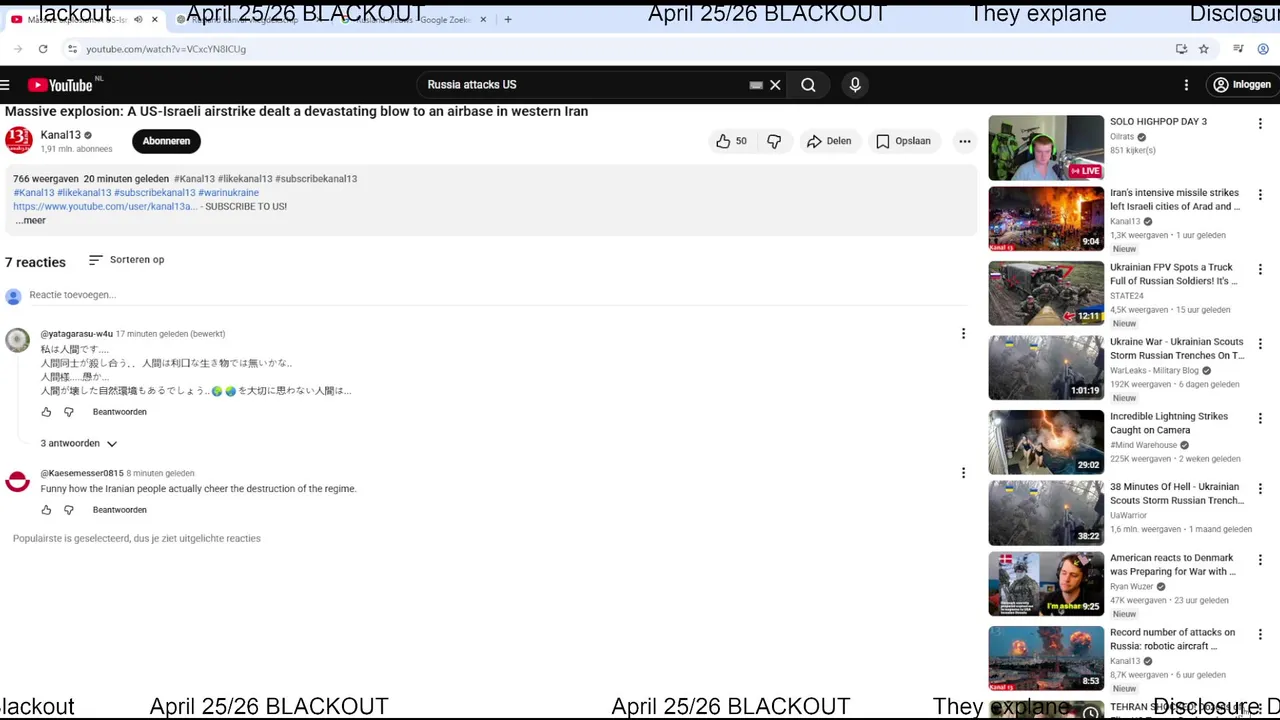Screen dimensions: 1280x720
Task: Open @yatagarasu-w4u commenter profile name
Action: pos(77,334)
